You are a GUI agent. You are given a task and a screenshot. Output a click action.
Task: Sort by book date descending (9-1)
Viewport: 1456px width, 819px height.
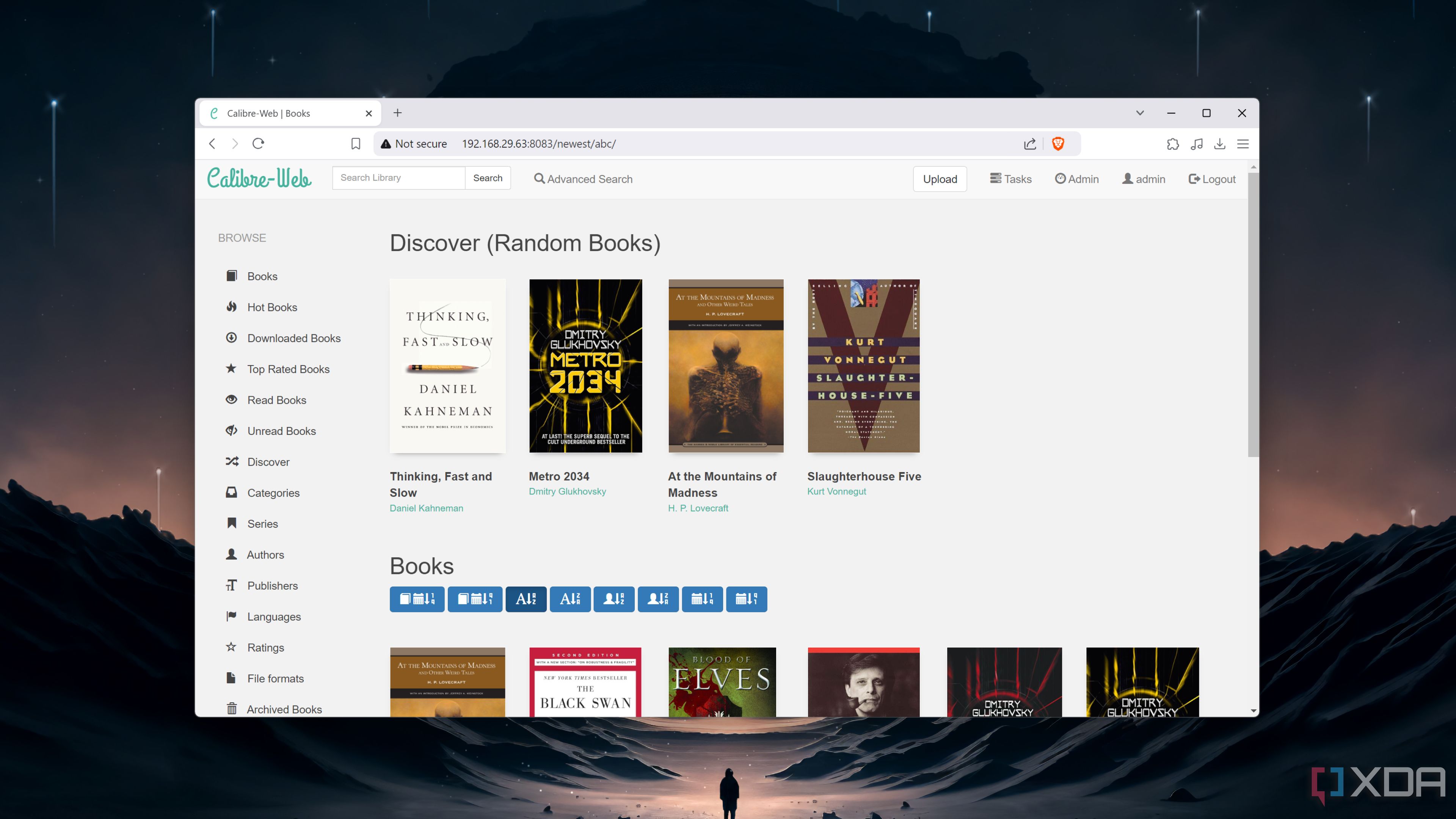point(475,599)
